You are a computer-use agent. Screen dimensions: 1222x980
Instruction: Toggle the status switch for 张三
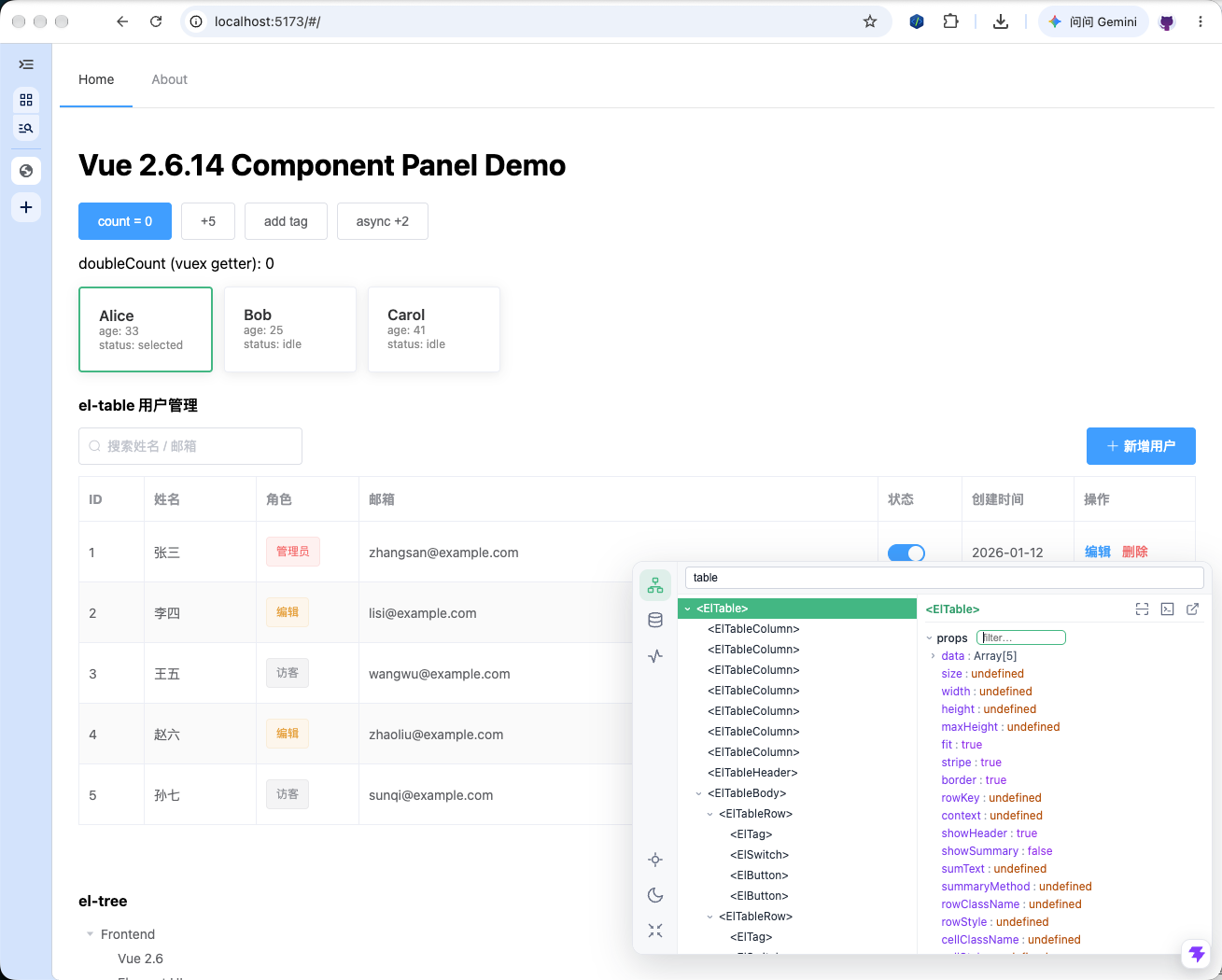click(x=906, y=553)
